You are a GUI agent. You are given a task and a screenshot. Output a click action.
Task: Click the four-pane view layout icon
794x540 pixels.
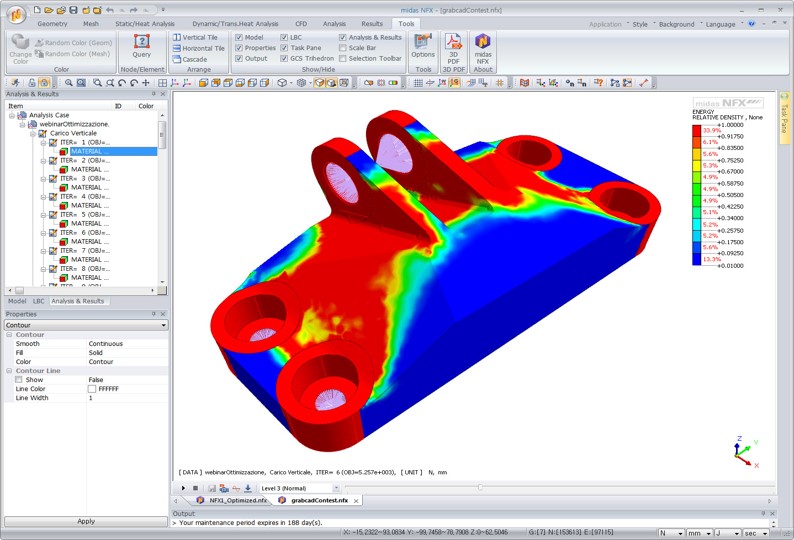163,83
